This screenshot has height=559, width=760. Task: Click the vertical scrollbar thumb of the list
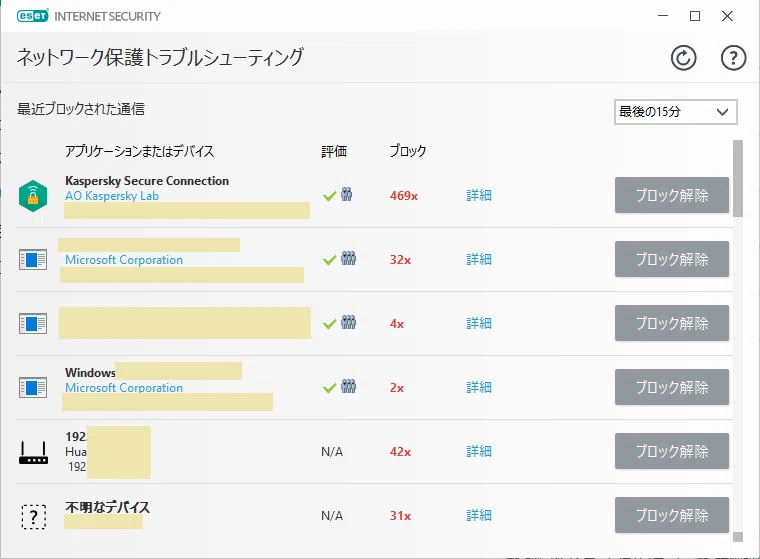point(738,178)
